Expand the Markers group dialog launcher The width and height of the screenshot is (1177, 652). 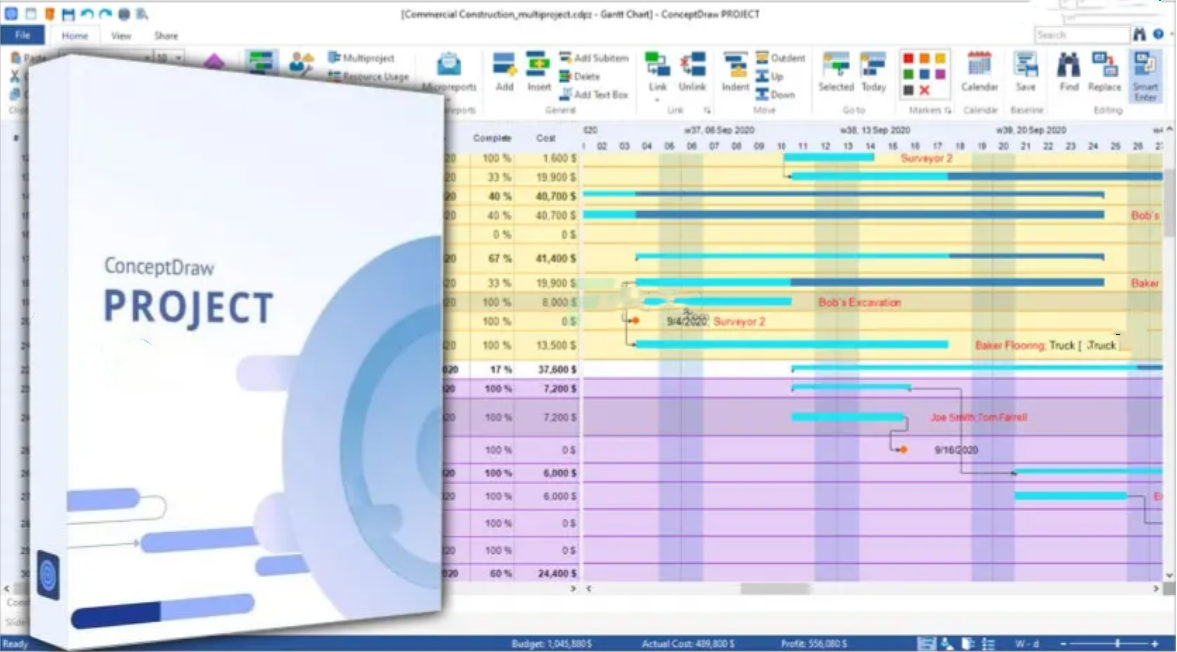point(948,110)
